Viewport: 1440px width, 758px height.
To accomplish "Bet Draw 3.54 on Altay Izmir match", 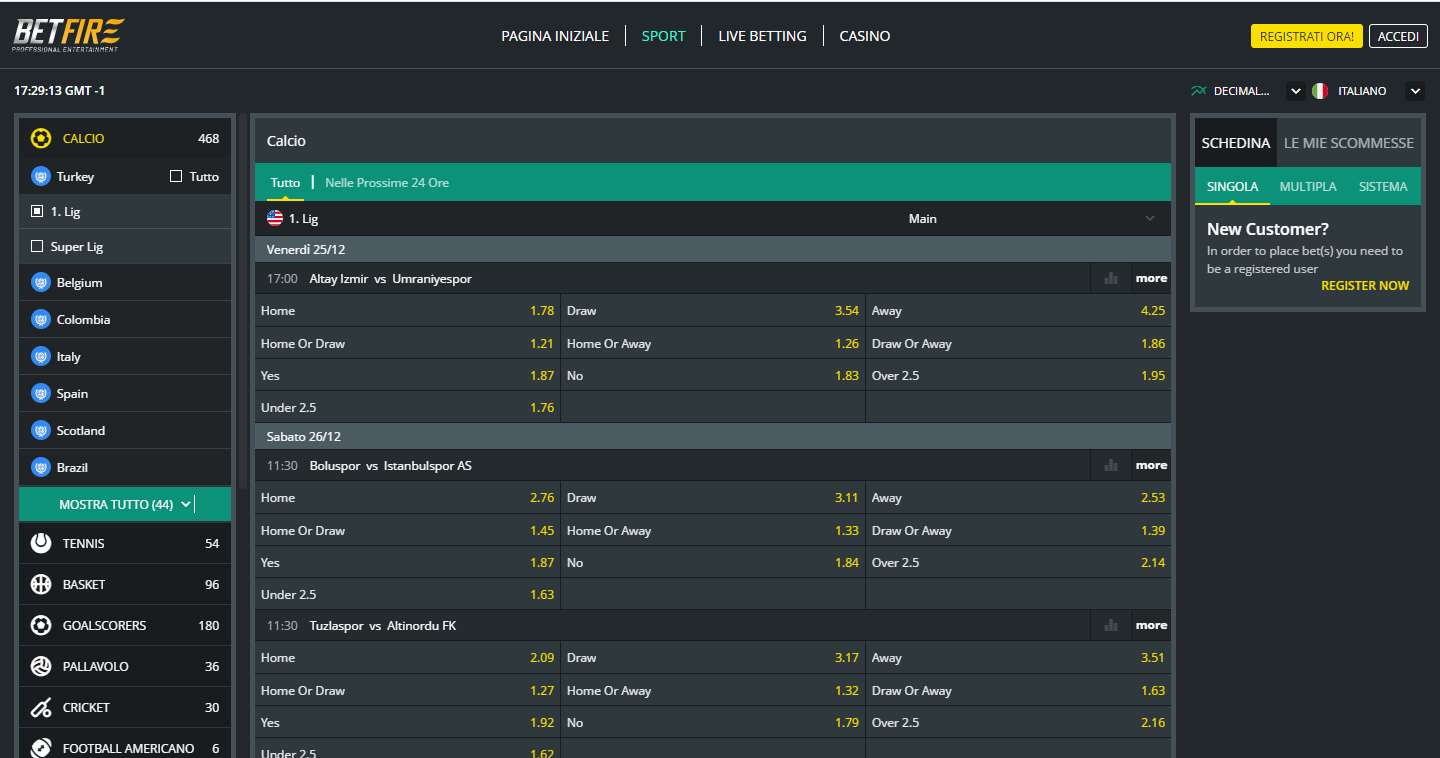I will pos(713,311).
